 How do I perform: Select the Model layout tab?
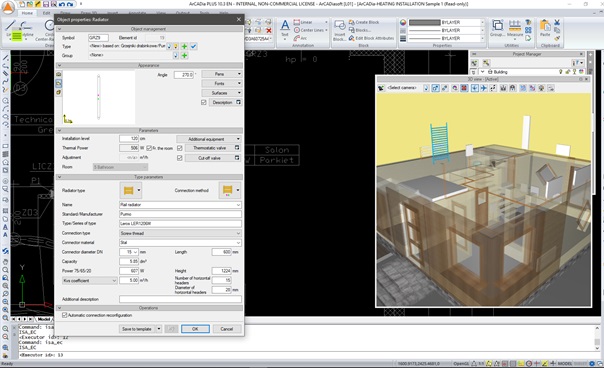click(x=44, y=319)
